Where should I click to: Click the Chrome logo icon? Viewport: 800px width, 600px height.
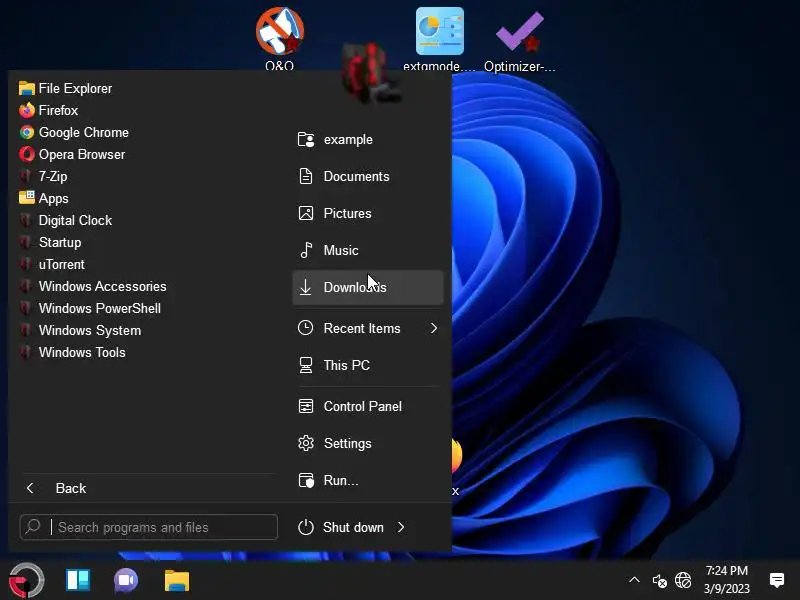[x=27, y=132]
